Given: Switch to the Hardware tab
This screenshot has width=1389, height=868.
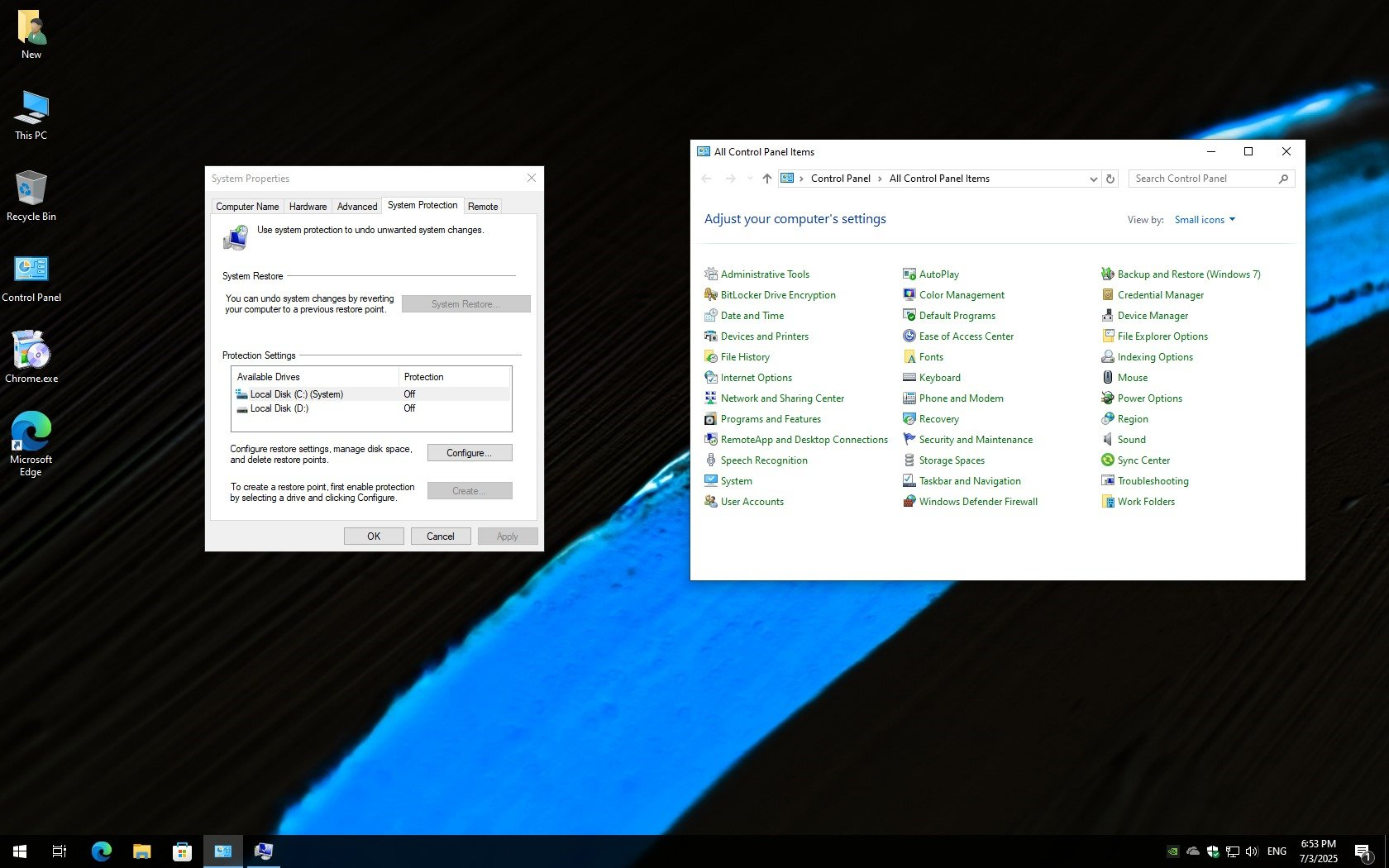Looking at the screenshot, I should point(308,207).
